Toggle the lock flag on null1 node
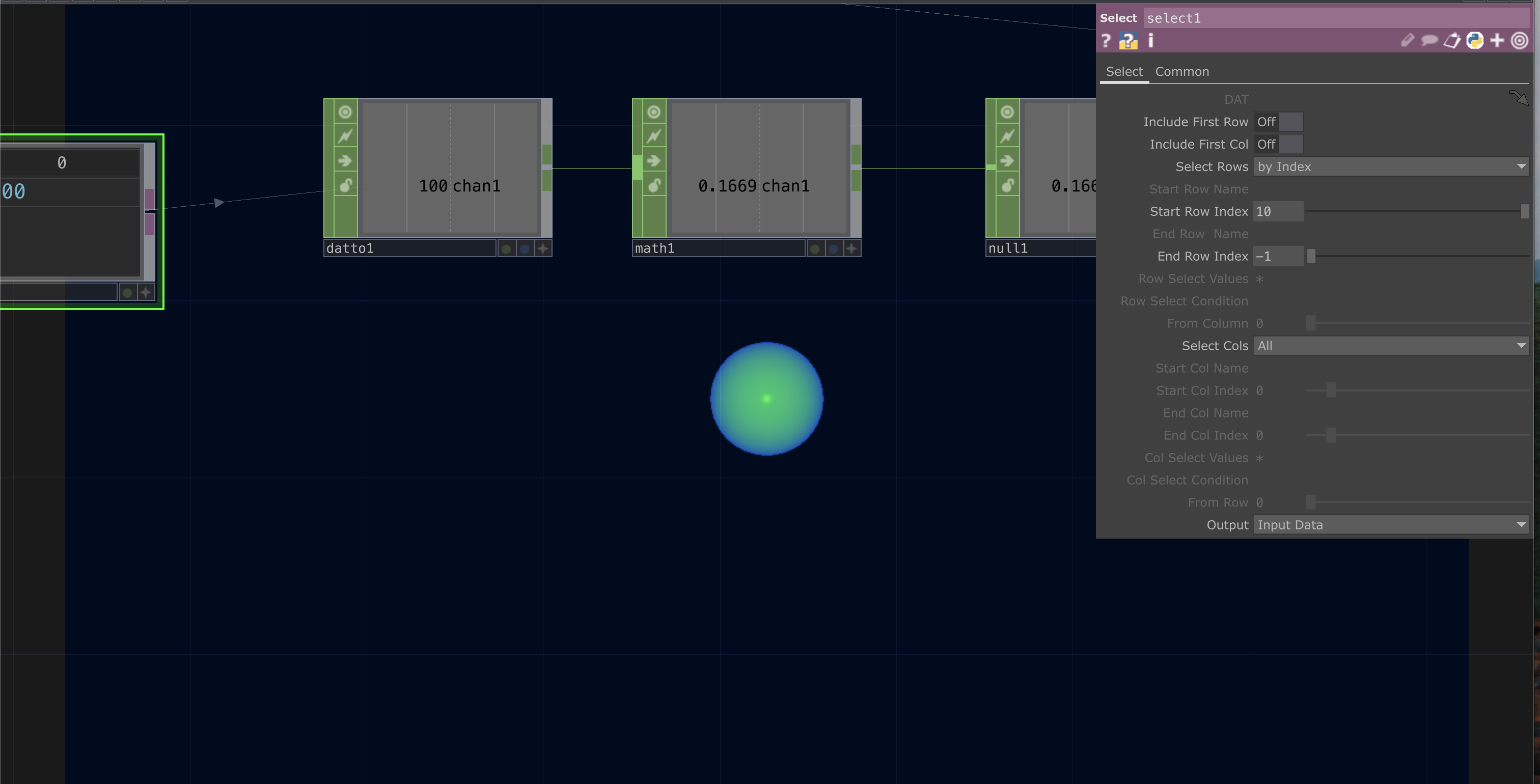The image size is (1540, 784). pos(1007,185)
